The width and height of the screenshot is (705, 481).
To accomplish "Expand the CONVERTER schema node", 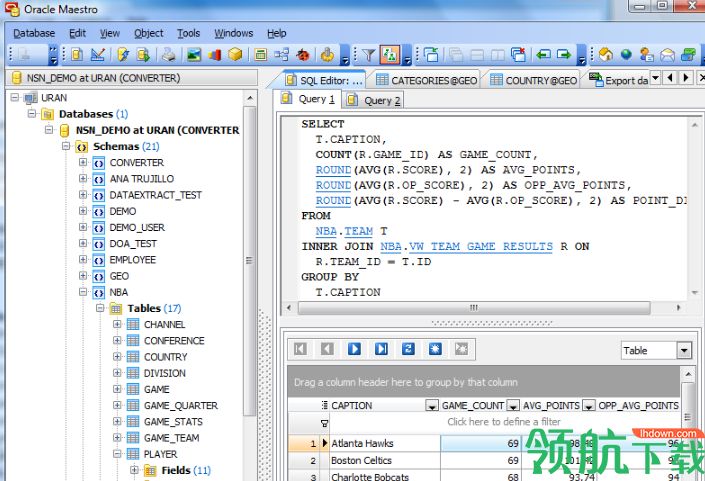I will [83, 162].
